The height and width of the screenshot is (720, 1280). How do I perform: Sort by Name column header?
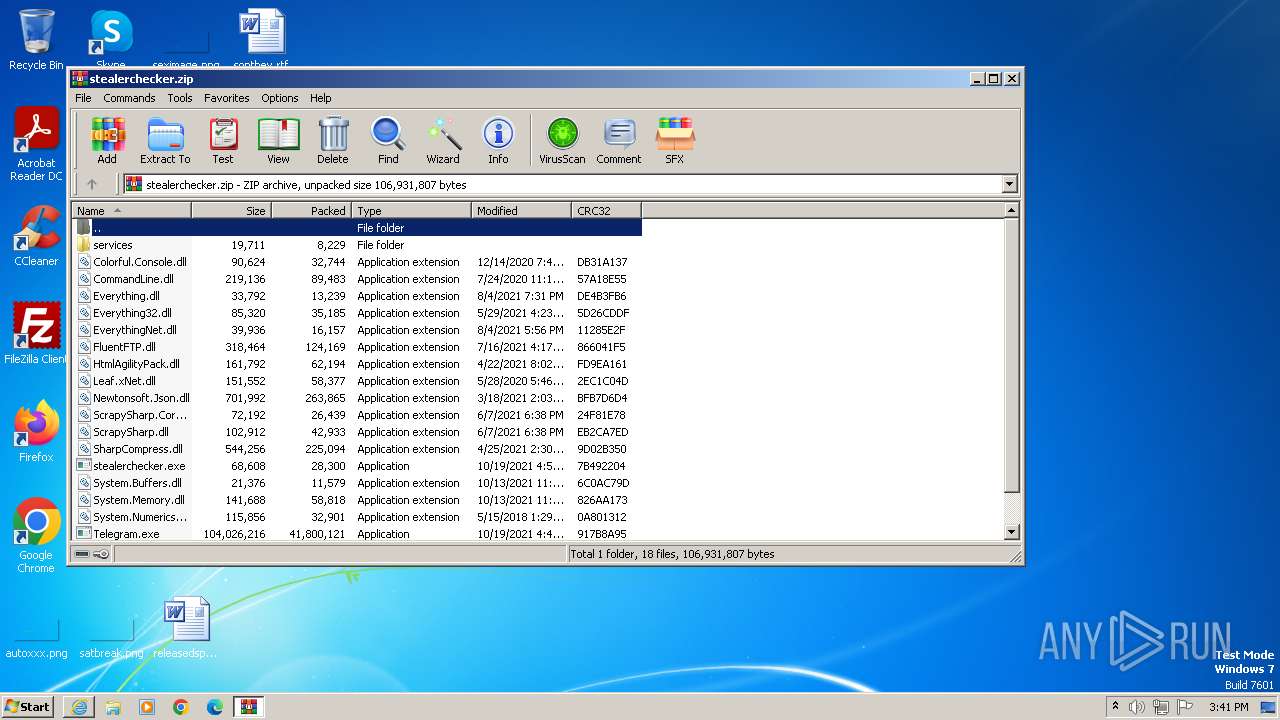(131, 210)
